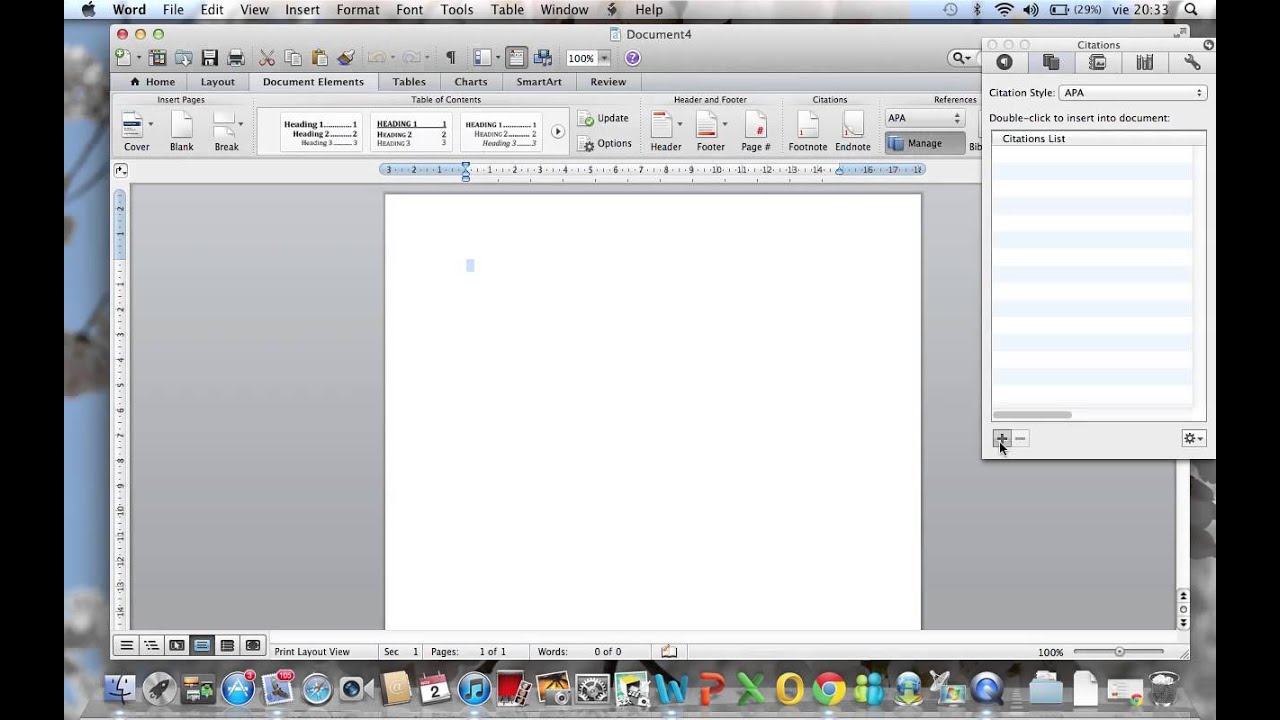Switch to the Charts tab

pyautogui.click(x=471, y=82)
